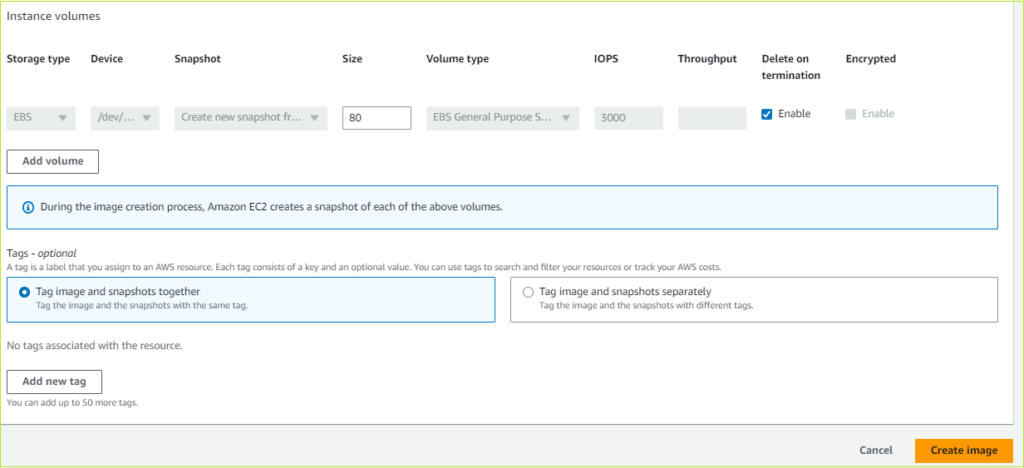Click the Instance volumes section heading

click(x=53, y=17)
